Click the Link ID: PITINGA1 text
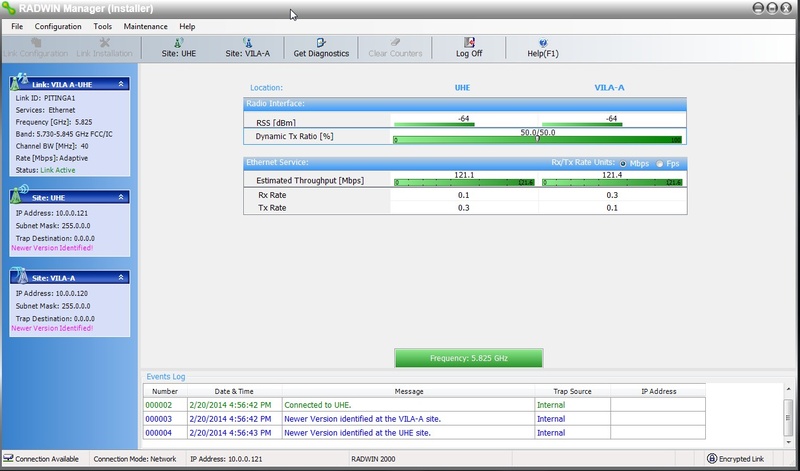Screen dimensions: 800x471 (45, 98)
